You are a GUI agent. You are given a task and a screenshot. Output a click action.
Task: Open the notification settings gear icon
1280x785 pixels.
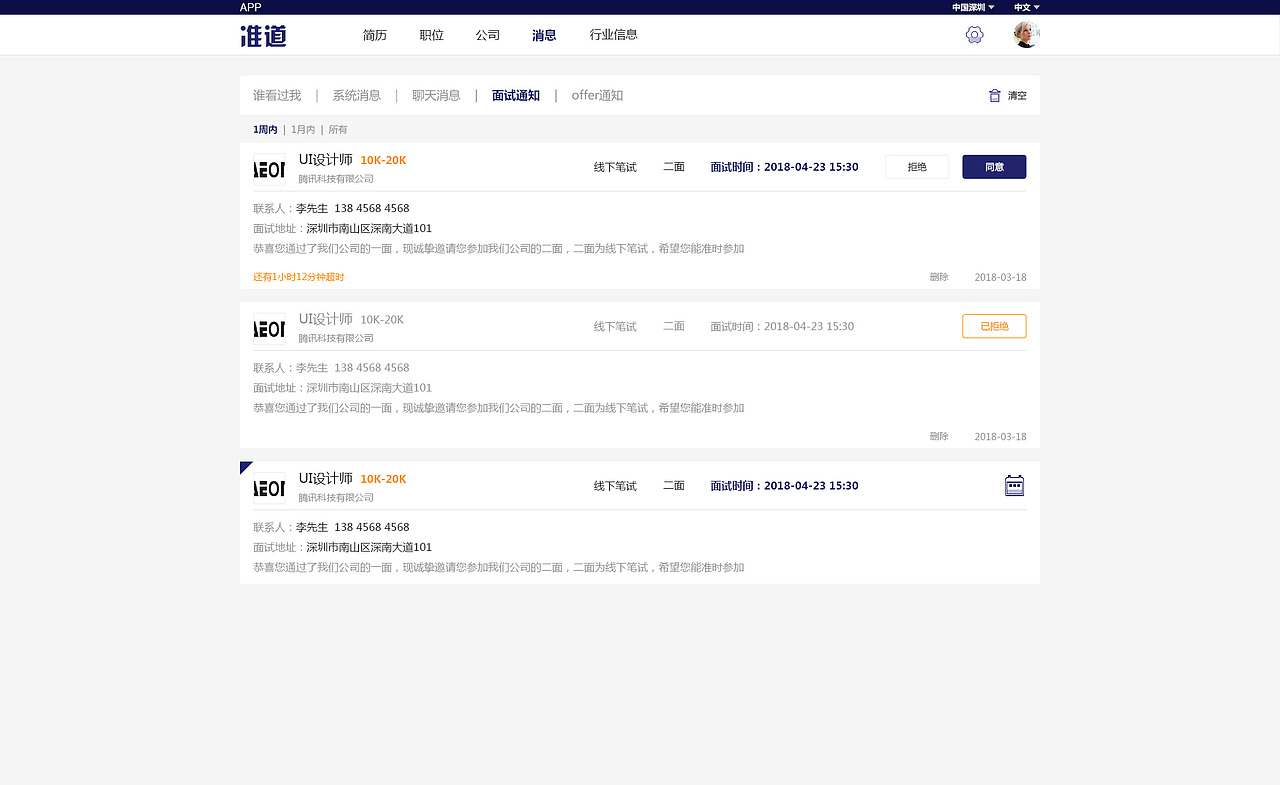point(974,34)
